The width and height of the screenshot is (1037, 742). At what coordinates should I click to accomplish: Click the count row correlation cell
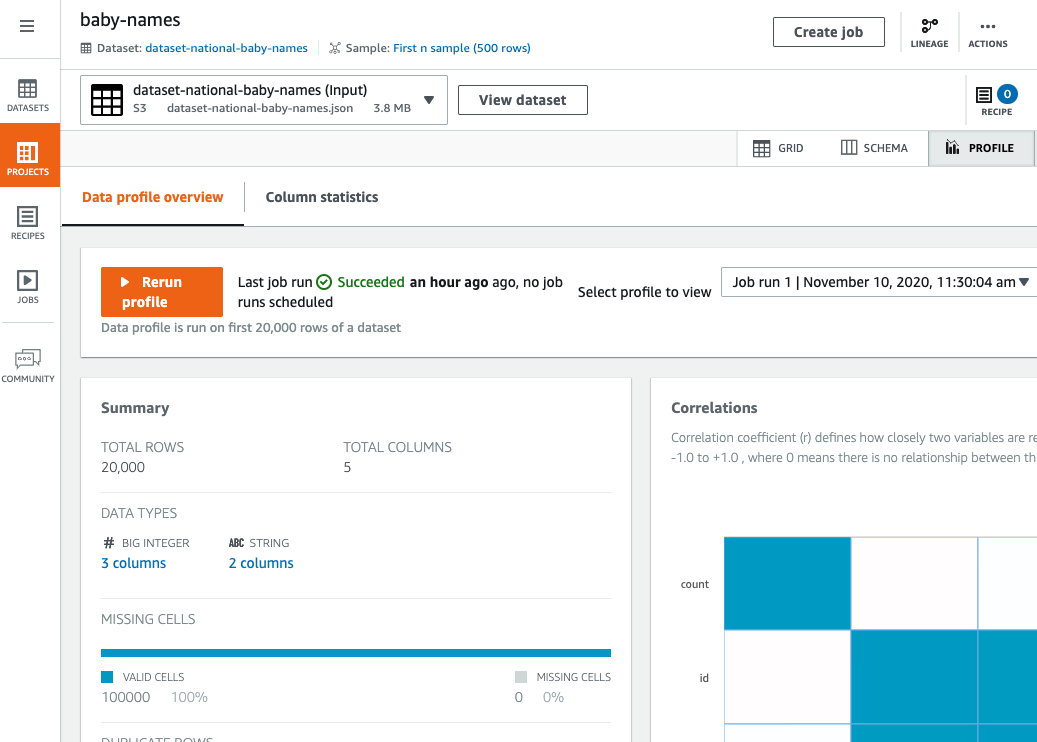(x=787, y=583)
